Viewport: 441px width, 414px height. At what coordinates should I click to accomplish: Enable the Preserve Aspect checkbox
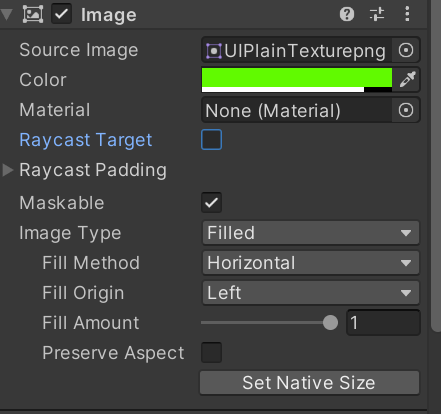(211, 352)
